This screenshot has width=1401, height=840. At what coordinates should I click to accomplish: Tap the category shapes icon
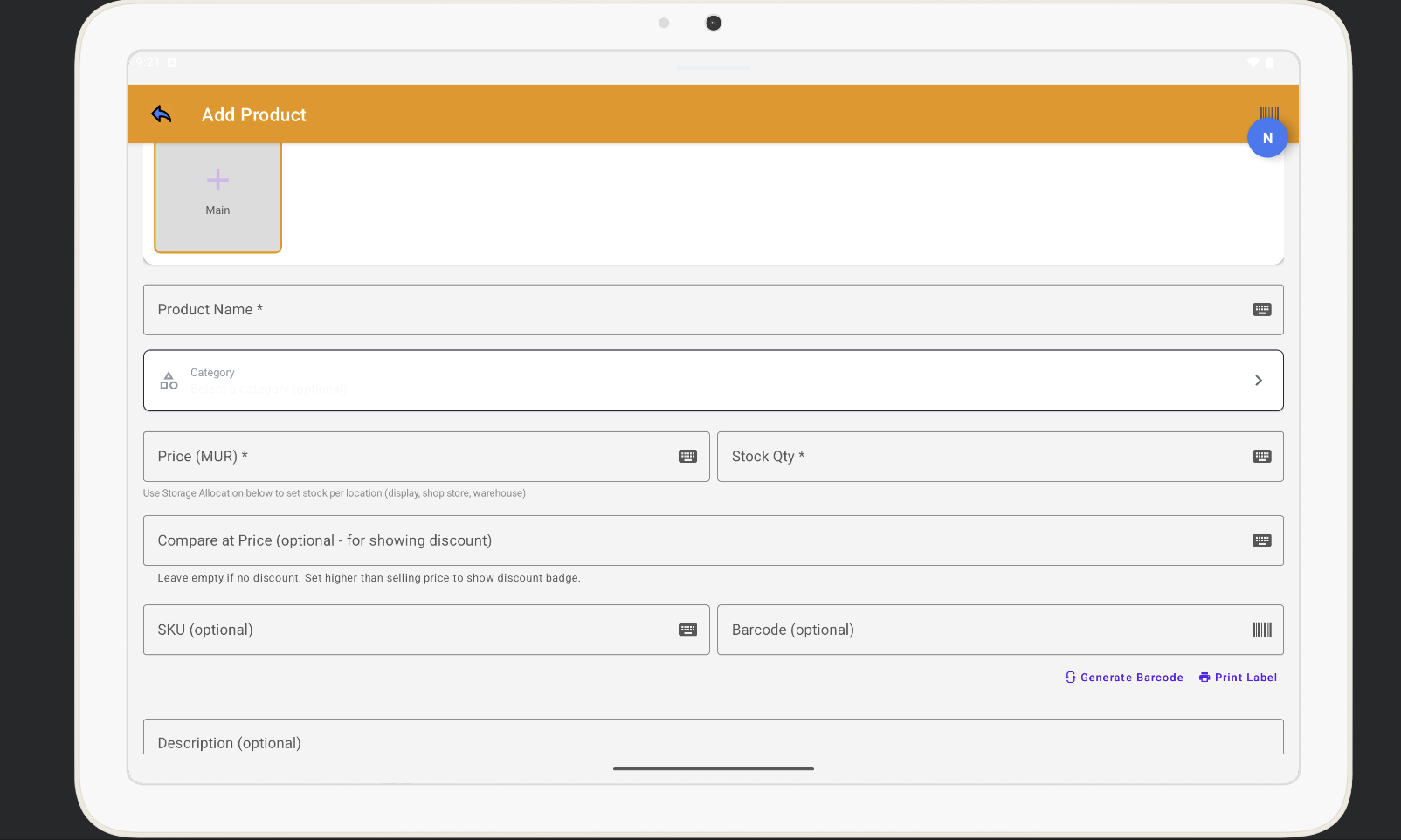pos(169,381)
